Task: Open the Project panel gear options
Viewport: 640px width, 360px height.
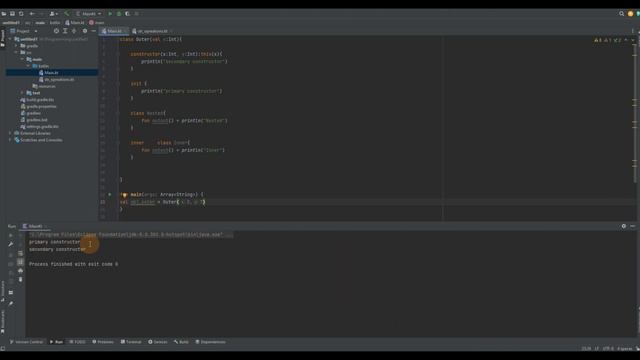Action: pos(84,31)
